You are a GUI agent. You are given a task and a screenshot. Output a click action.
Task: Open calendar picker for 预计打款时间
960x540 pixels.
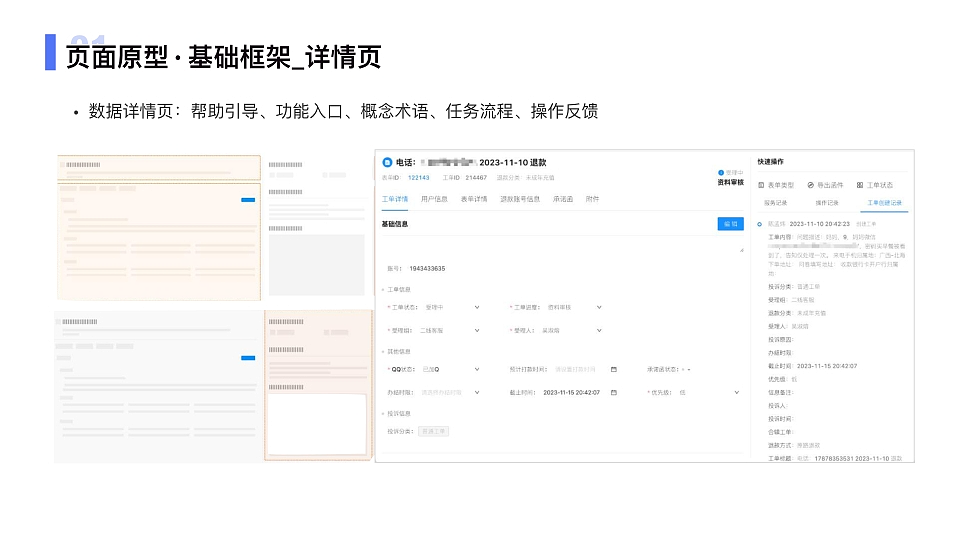613,369
